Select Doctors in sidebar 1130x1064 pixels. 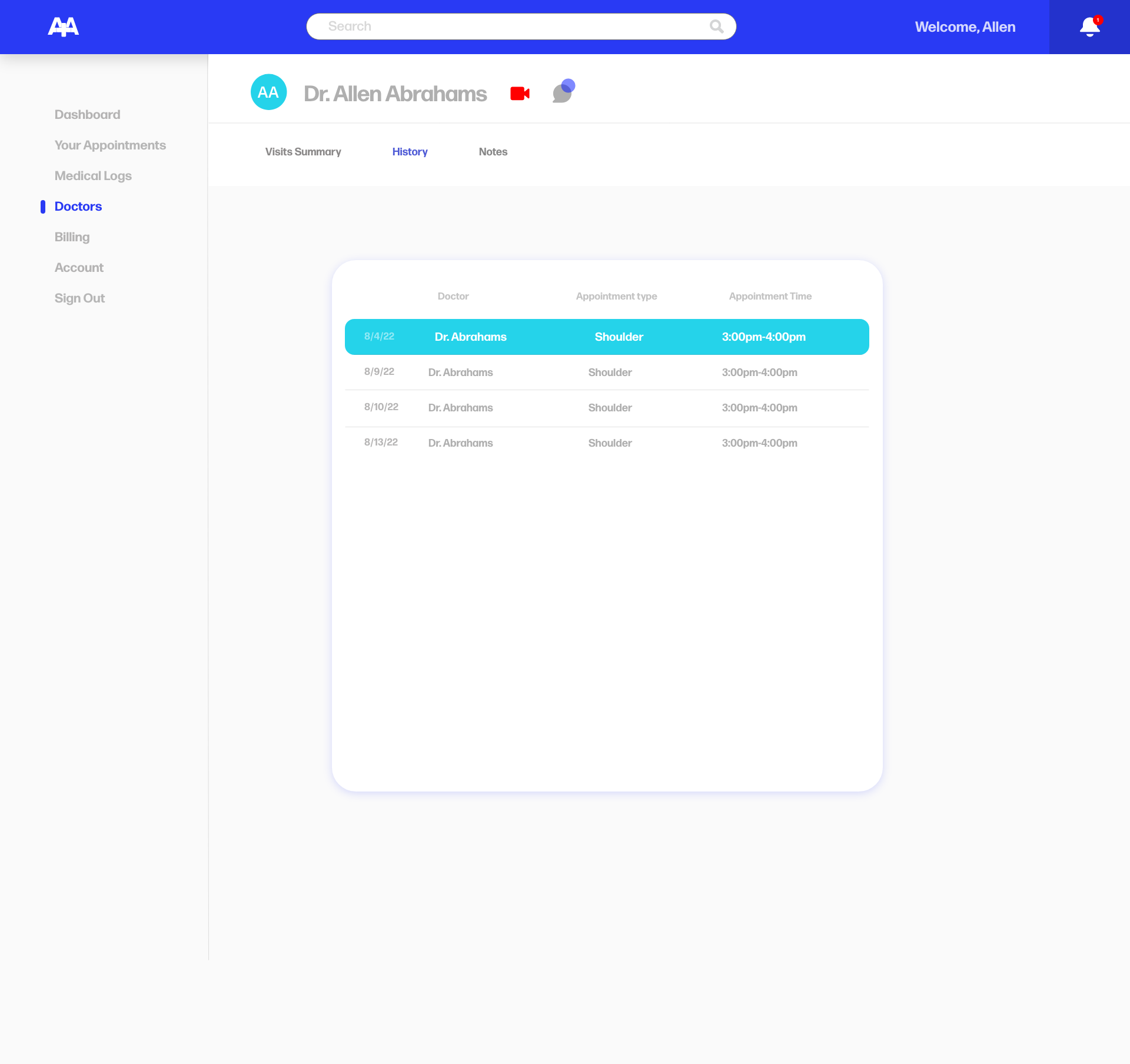point(78,207)
